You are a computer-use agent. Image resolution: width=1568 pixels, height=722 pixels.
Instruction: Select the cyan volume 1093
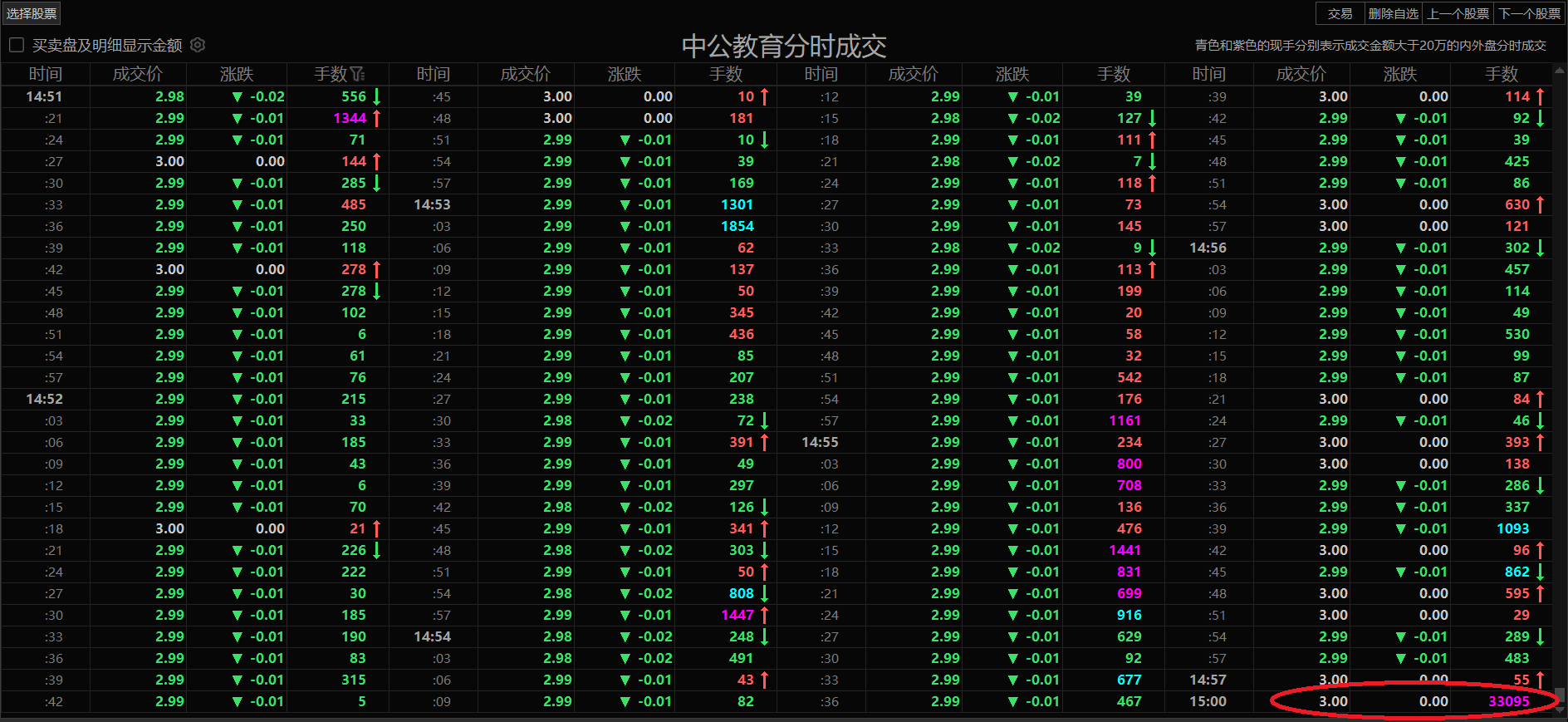click(x=1512, y=528)
